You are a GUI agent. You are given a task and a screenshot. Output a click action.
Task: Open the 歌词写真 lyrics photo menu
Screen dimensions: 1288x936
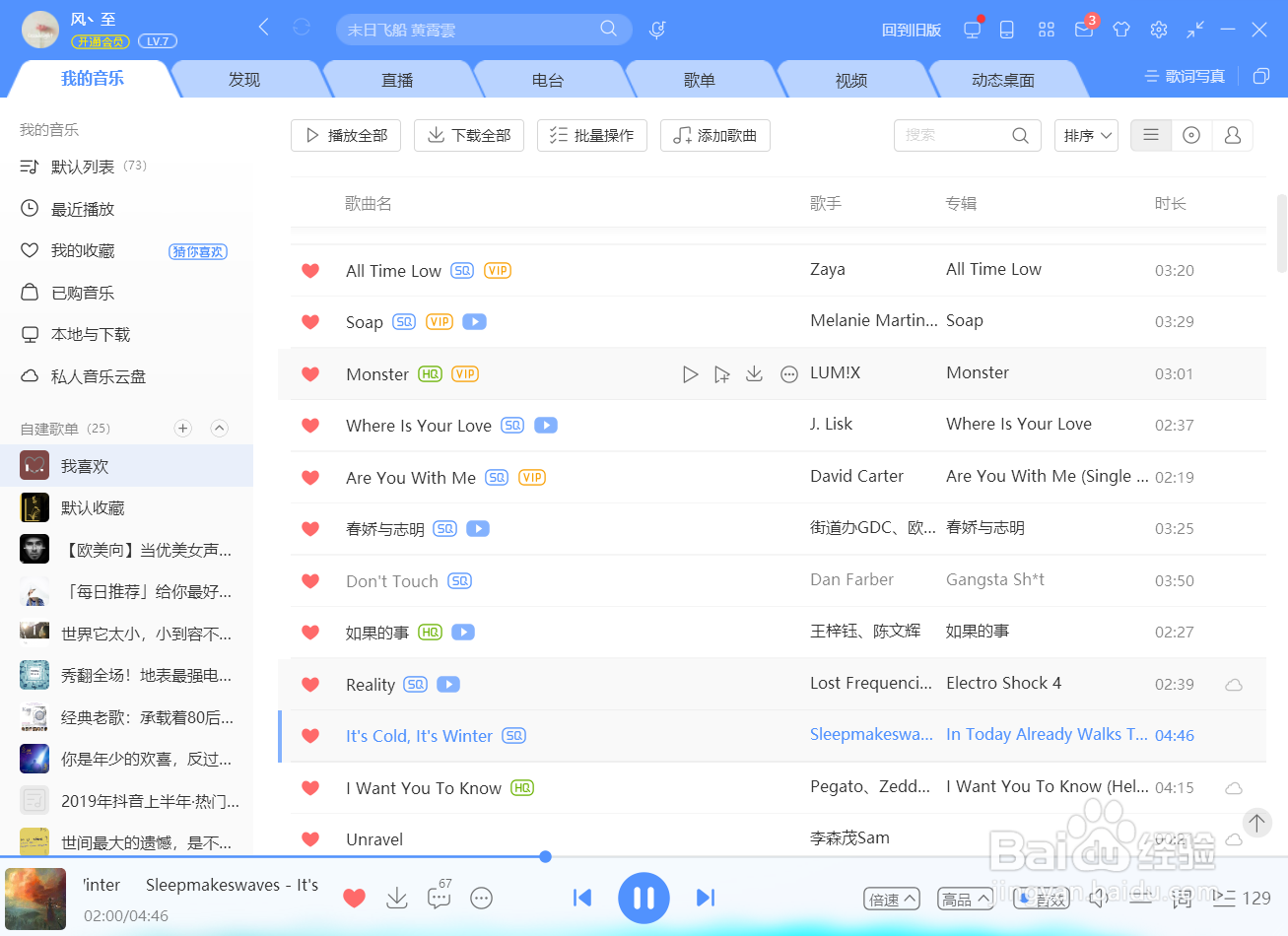pyautogui.click(x=1185, y=76)
